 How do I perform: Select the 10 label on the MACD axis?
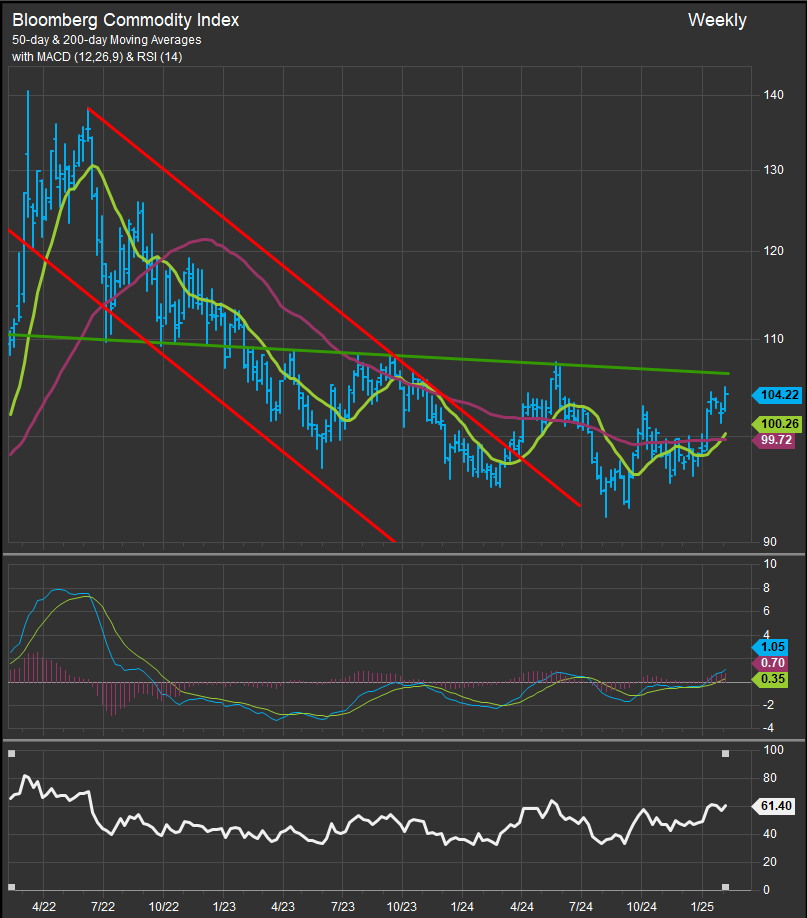point(770,564)
